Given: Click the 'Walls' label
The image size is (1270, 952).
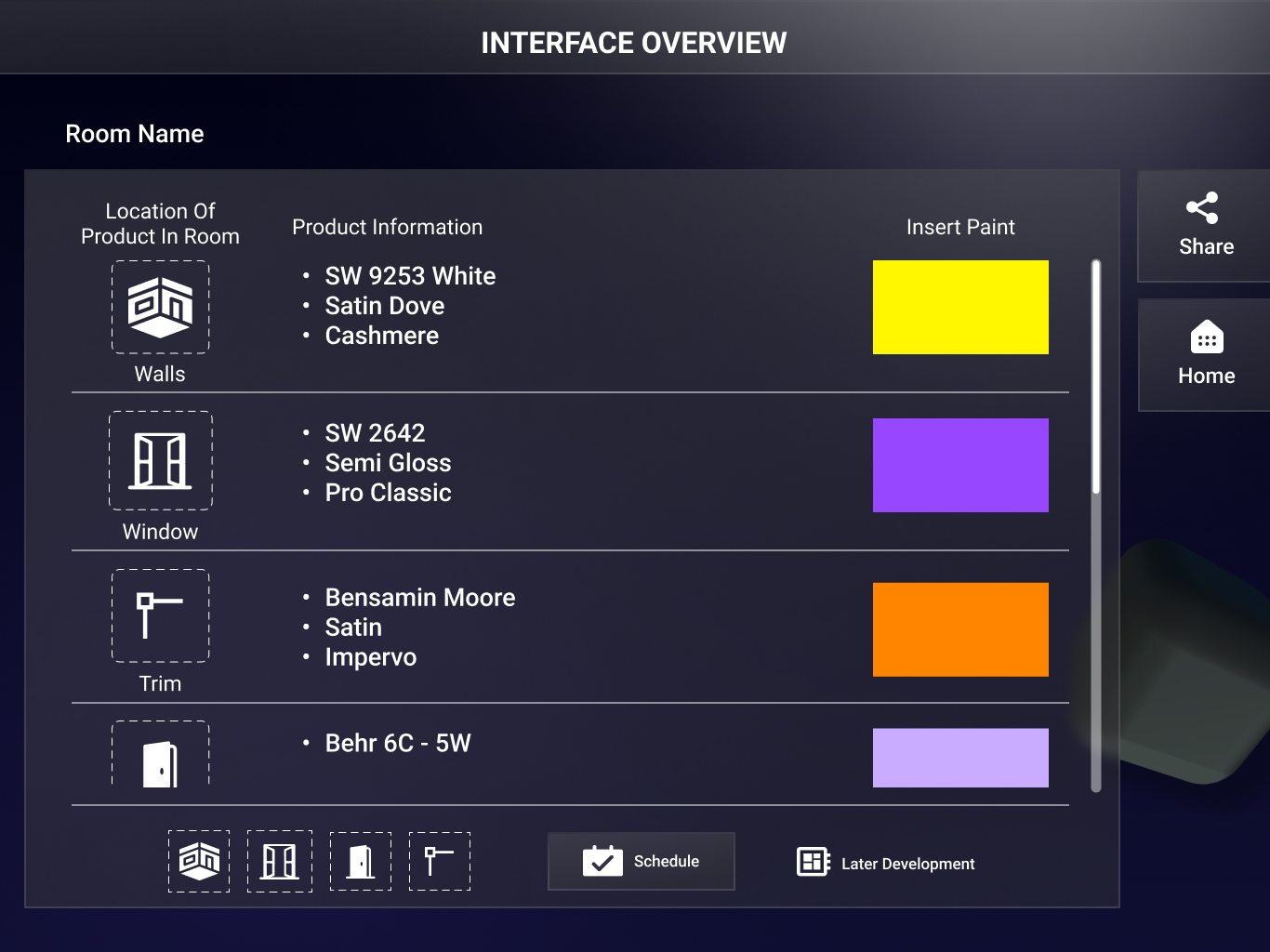Looking at the screenshot, I should 160,374.
